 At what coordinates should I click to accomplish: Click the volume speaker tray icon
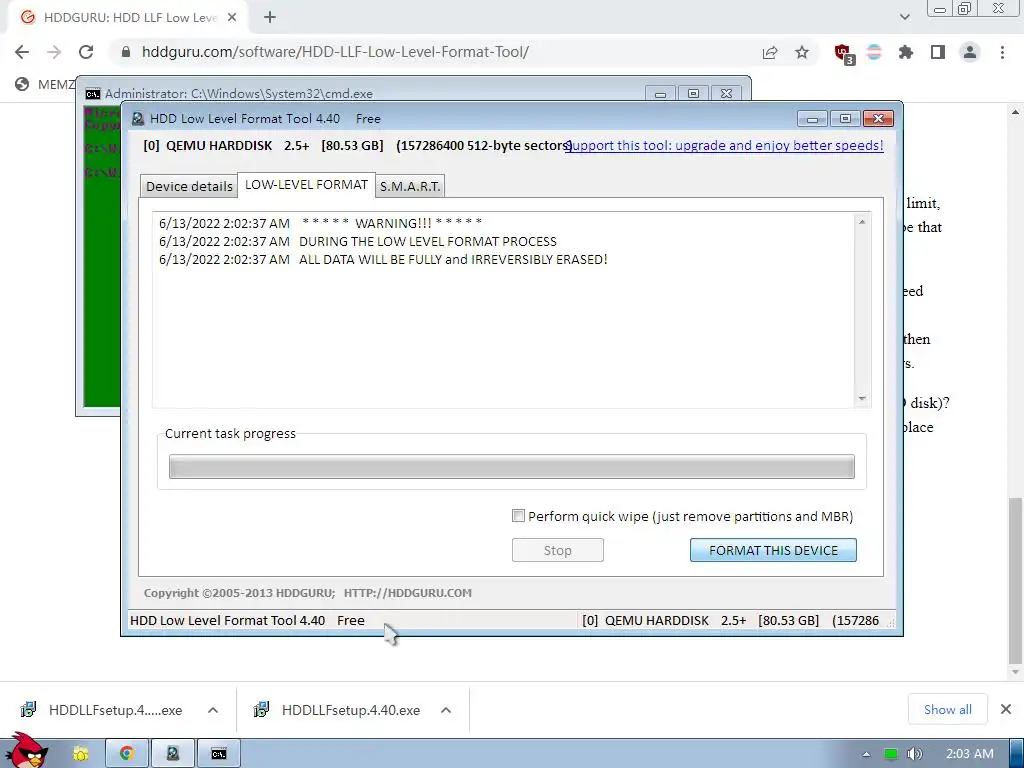click(914, 754)
